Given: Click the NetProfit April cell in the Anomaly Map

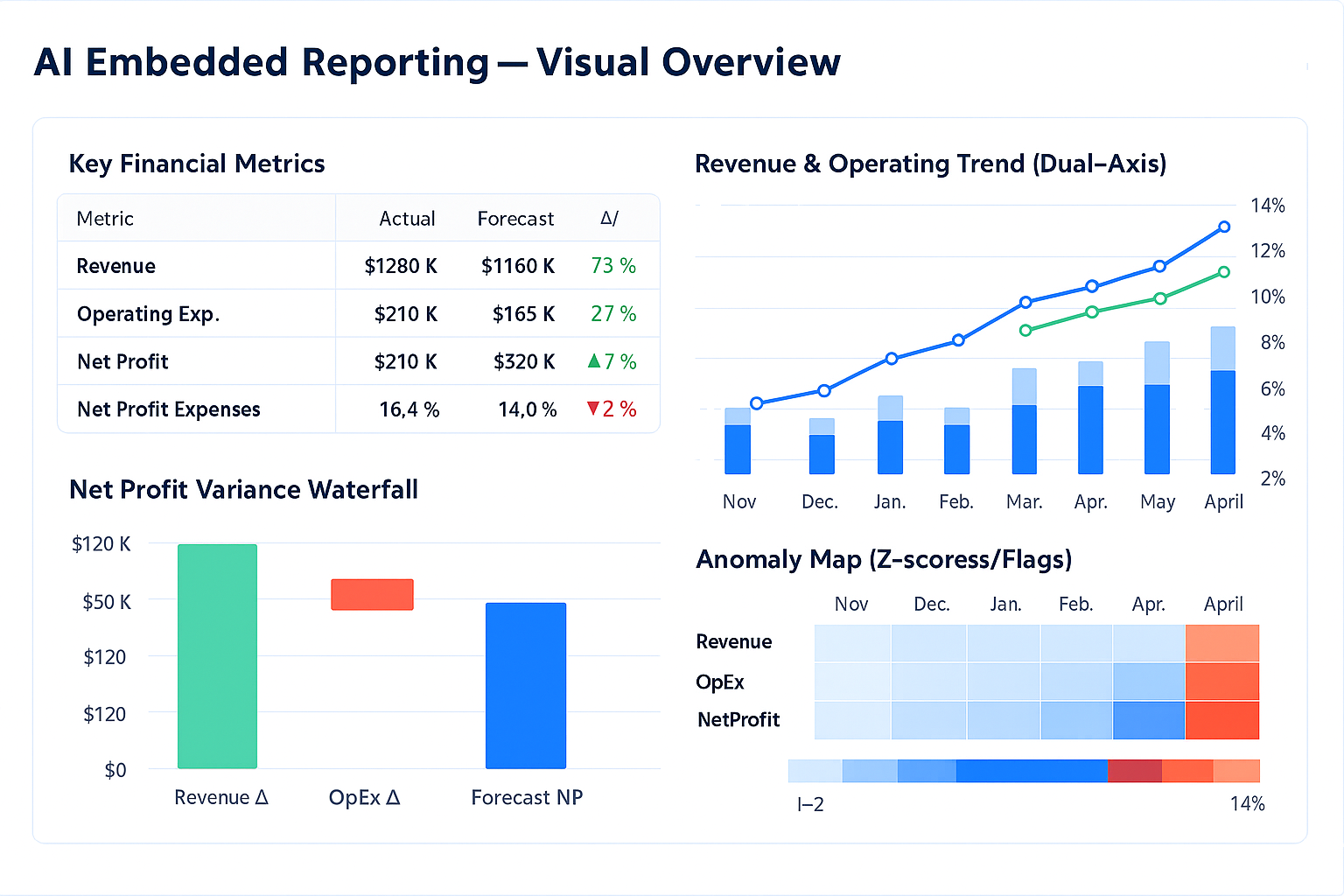Looking at the screenshot, I should (x=1222, y=720).
